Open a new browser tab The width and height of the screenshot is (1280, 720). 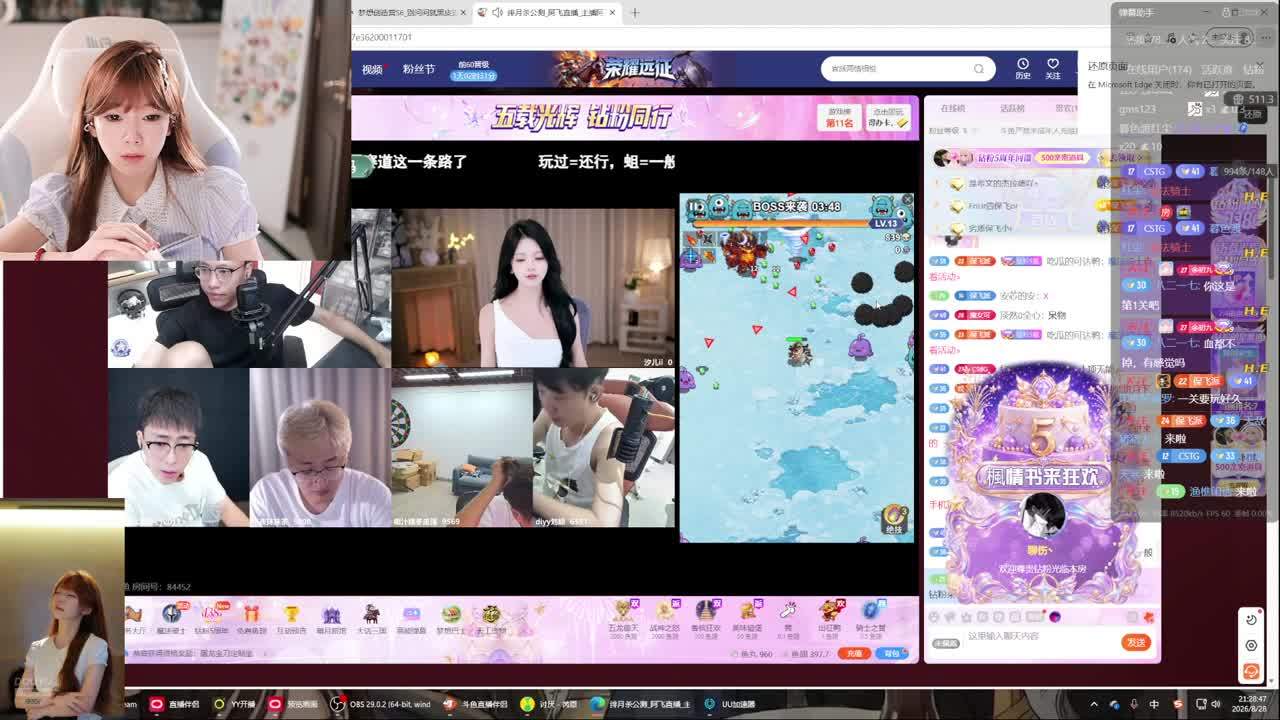click(635, 12)
